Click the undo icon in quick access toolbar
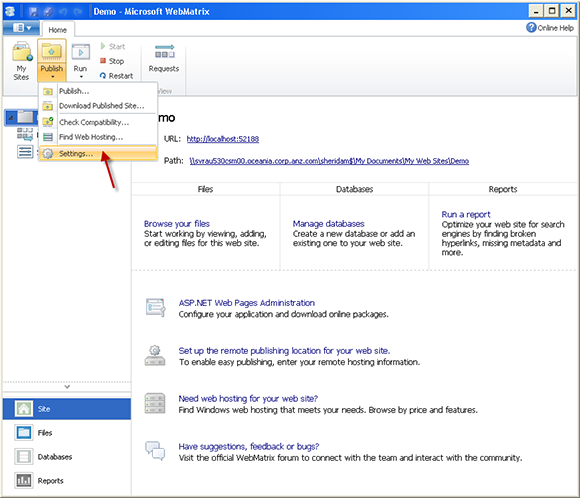 click(x=63, y=11)
